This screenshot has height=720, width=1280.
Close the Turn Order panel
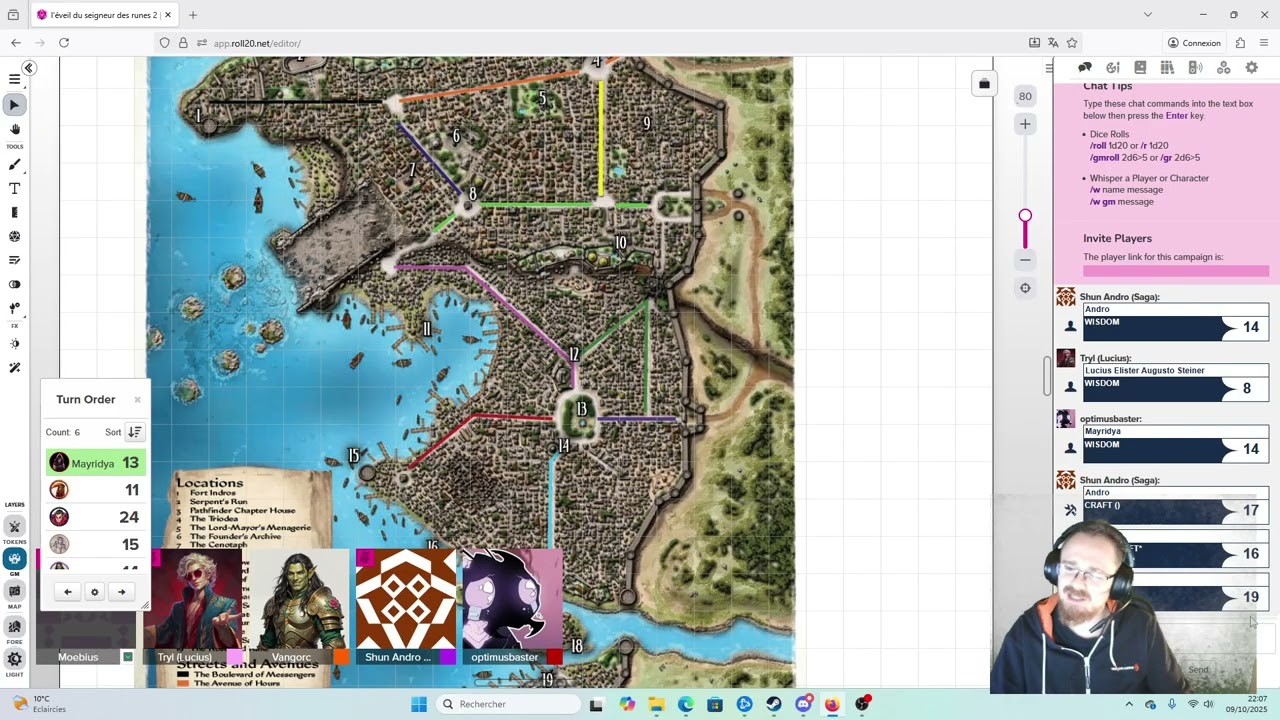click(x=137, y=400)
